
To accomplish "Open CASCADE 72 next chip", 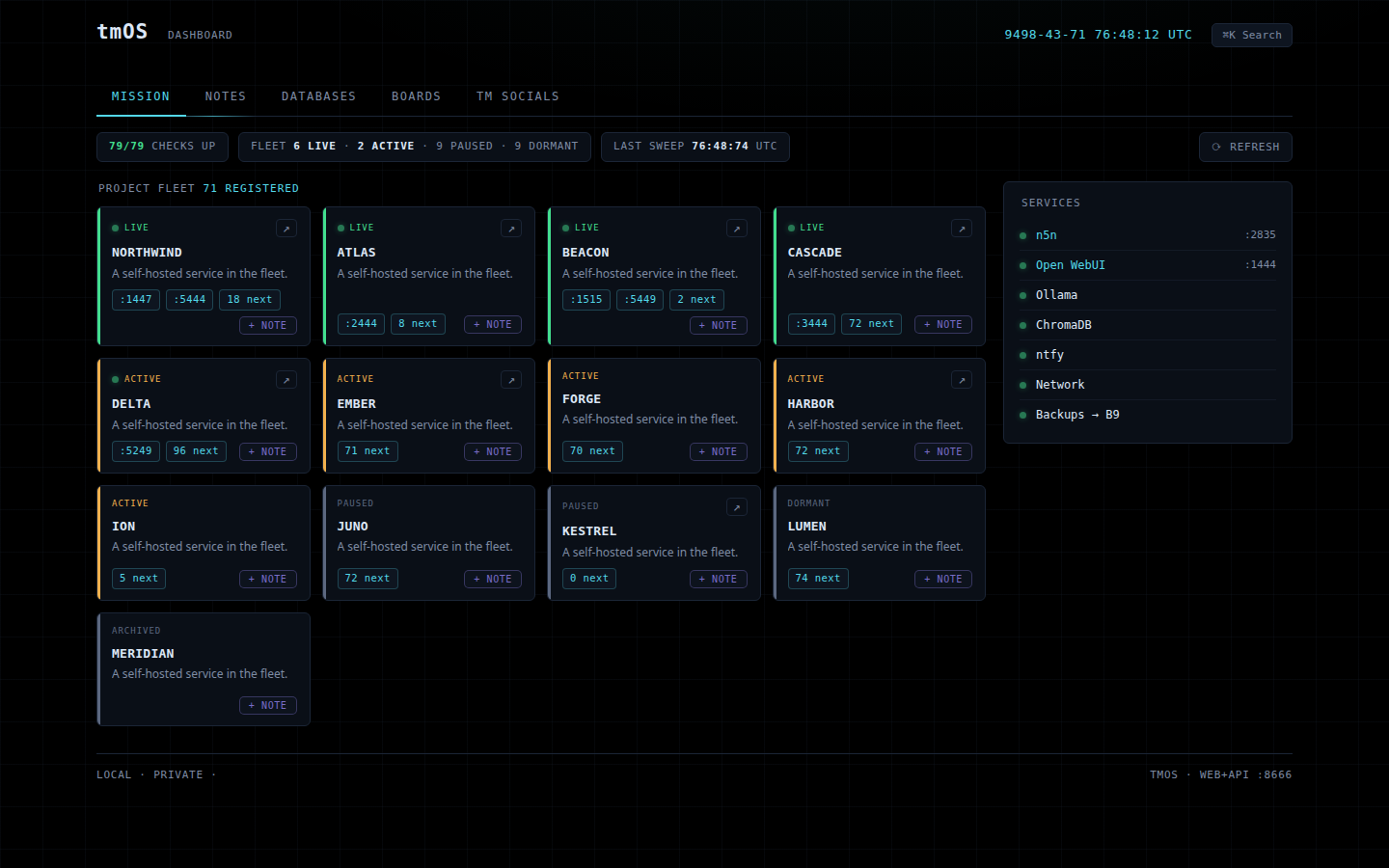I will (871, 324).
